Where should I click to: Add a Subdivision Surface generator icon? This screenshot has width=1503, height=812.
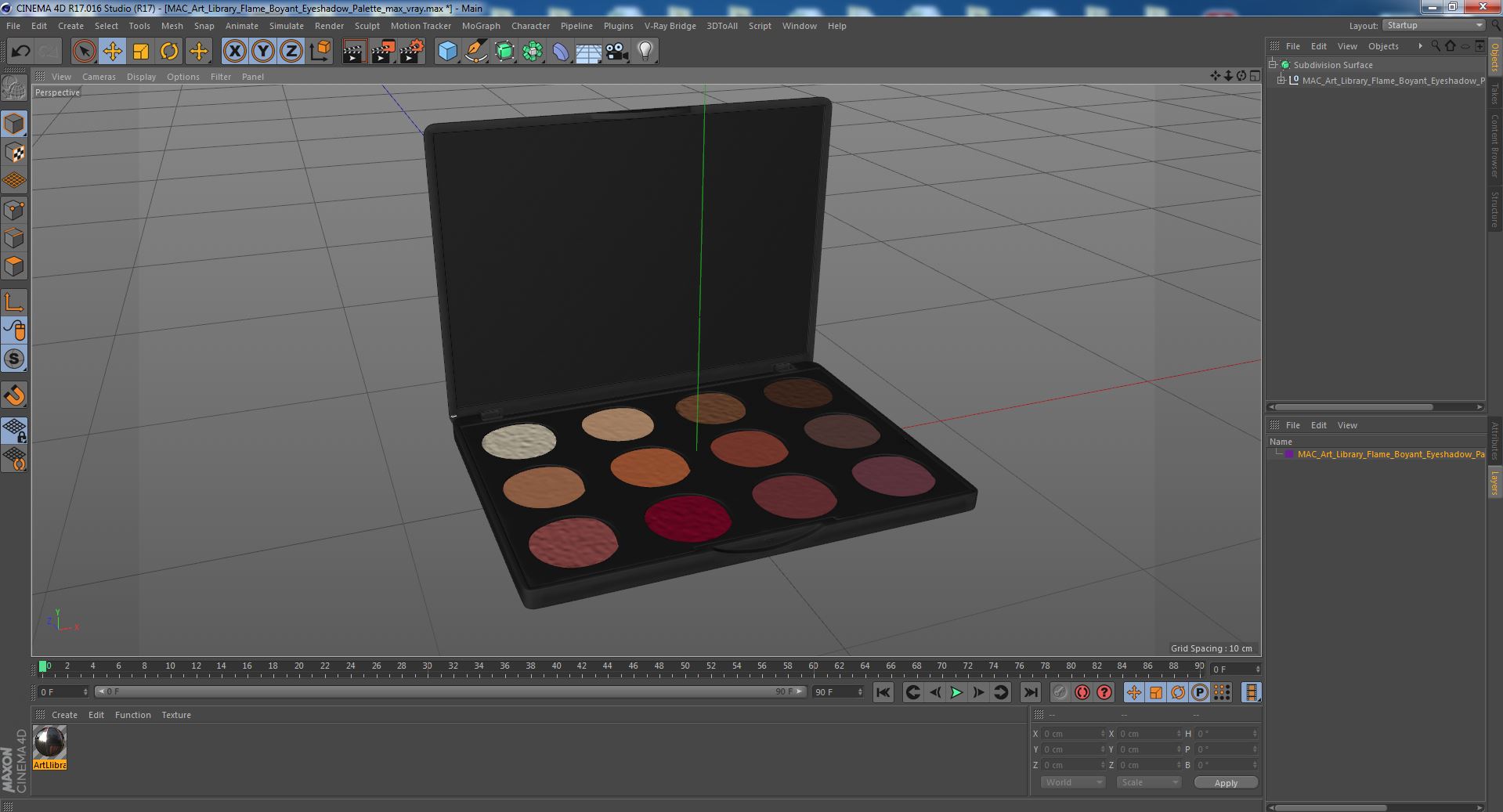click(x=504, y=52)
